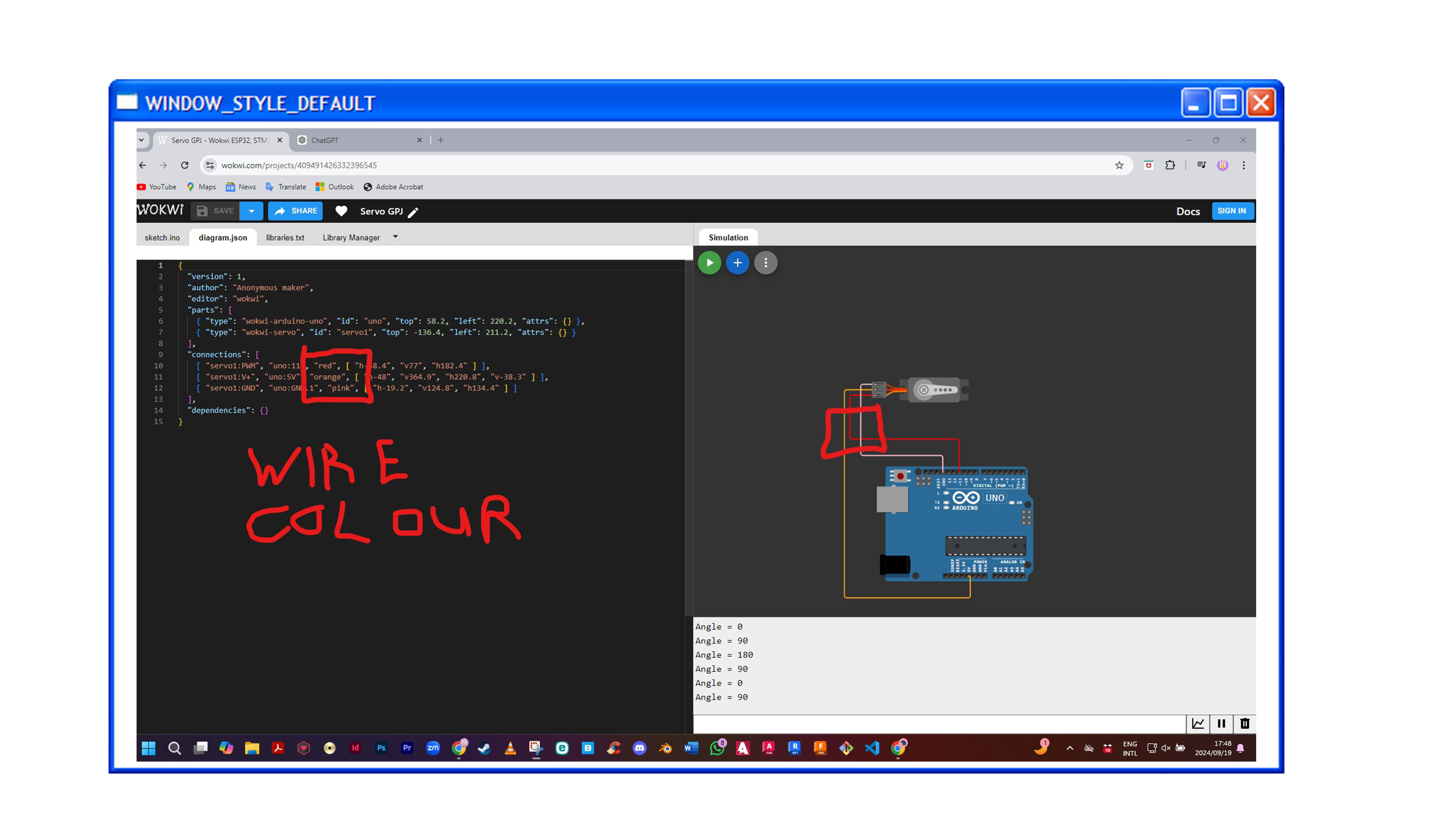The width and height of the screenshot is (1449, 840).
Task: Click the green Run/Play simulation button
Action: tap(710, 262)
